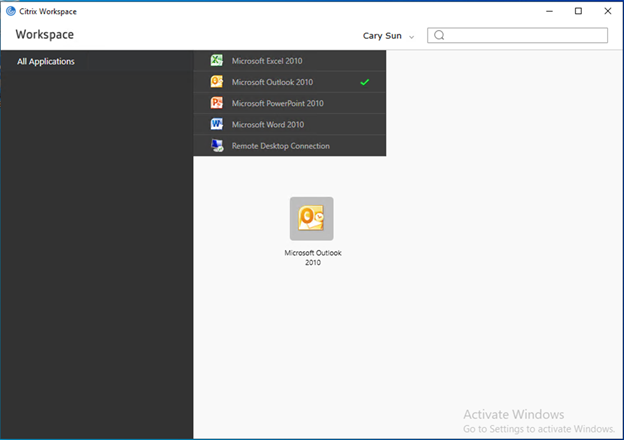Click the Word 2010 list icon
The width and height of the screenshot is (624, 440).
[x=217, y=124]
